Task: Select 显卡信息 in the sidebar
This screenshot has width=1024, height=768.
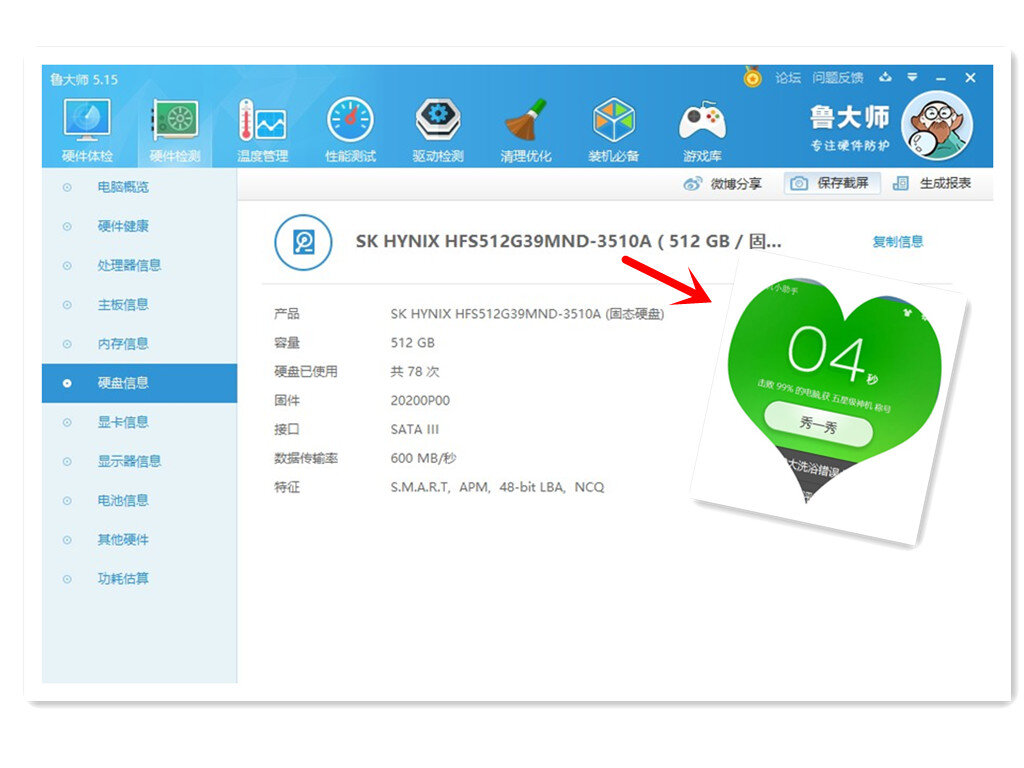Action: pos(139,423)
